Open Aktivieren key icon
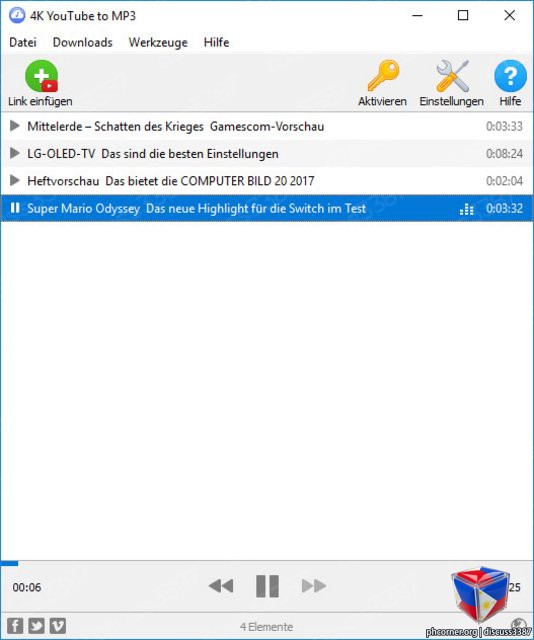Image resolution: width=534 pixels, height=640 pixels. pos(383,76)
